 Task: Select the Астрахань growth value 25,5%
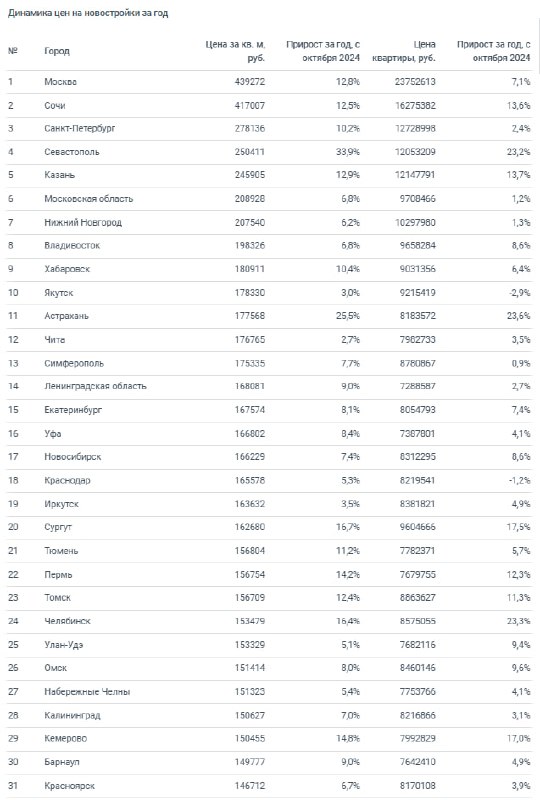348,316
